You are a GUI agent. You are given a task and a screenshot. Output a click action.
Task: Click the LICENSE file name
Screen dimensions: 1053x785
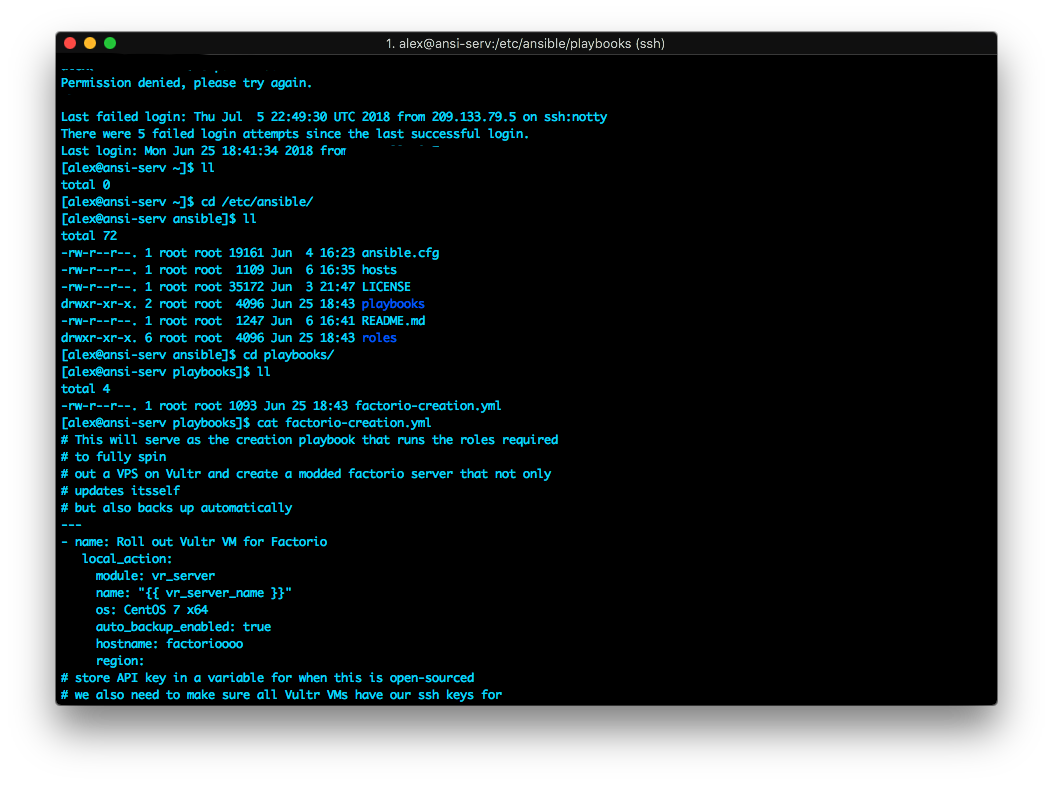(x=386, y=287)
